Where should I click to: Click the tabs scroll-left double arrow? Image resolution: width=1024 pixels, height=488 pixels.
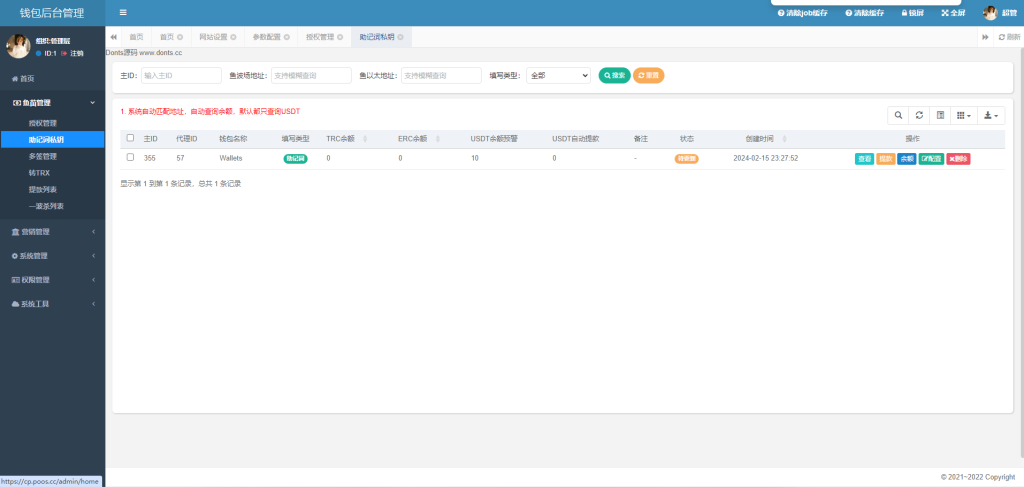114,37
